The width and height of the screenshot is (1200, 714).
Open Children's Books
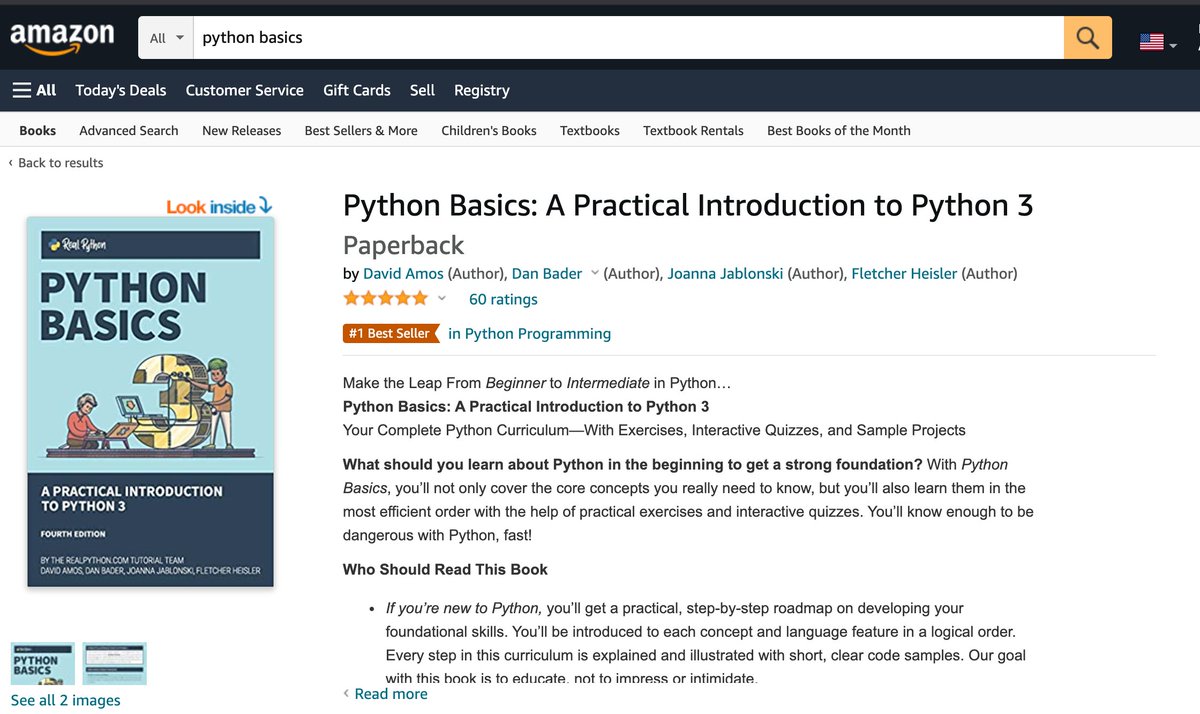pyautogui.click(x=489, y=130)
